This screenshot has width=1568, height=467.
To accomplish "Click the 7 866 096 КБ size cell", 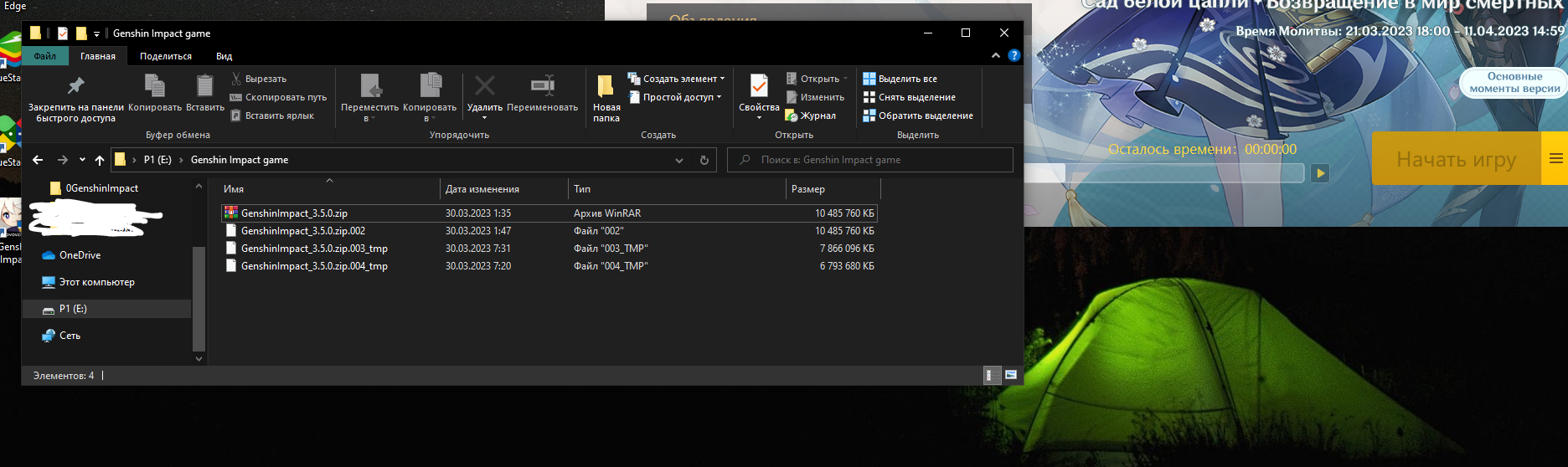I will 846,249.
